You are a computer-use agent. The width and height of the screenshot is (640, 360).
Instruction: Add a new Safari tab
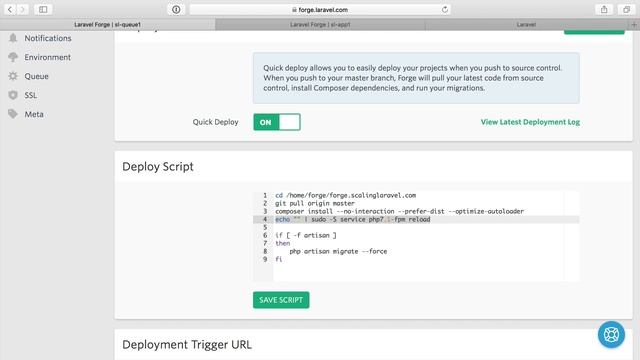(634, 24)
